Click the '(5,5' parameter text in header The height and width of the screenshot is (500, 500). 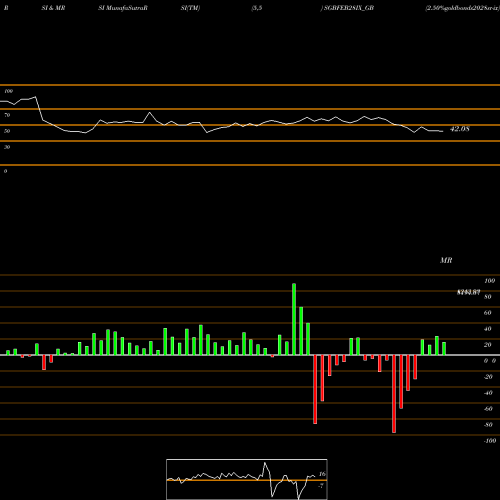tap(257, 8)
